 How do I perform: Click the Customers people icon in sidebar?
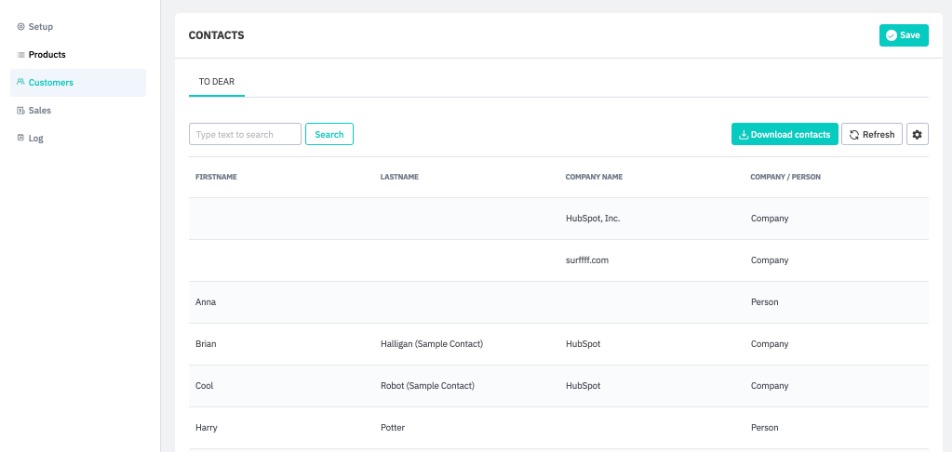pyautogui.click(x=21, y=83)
